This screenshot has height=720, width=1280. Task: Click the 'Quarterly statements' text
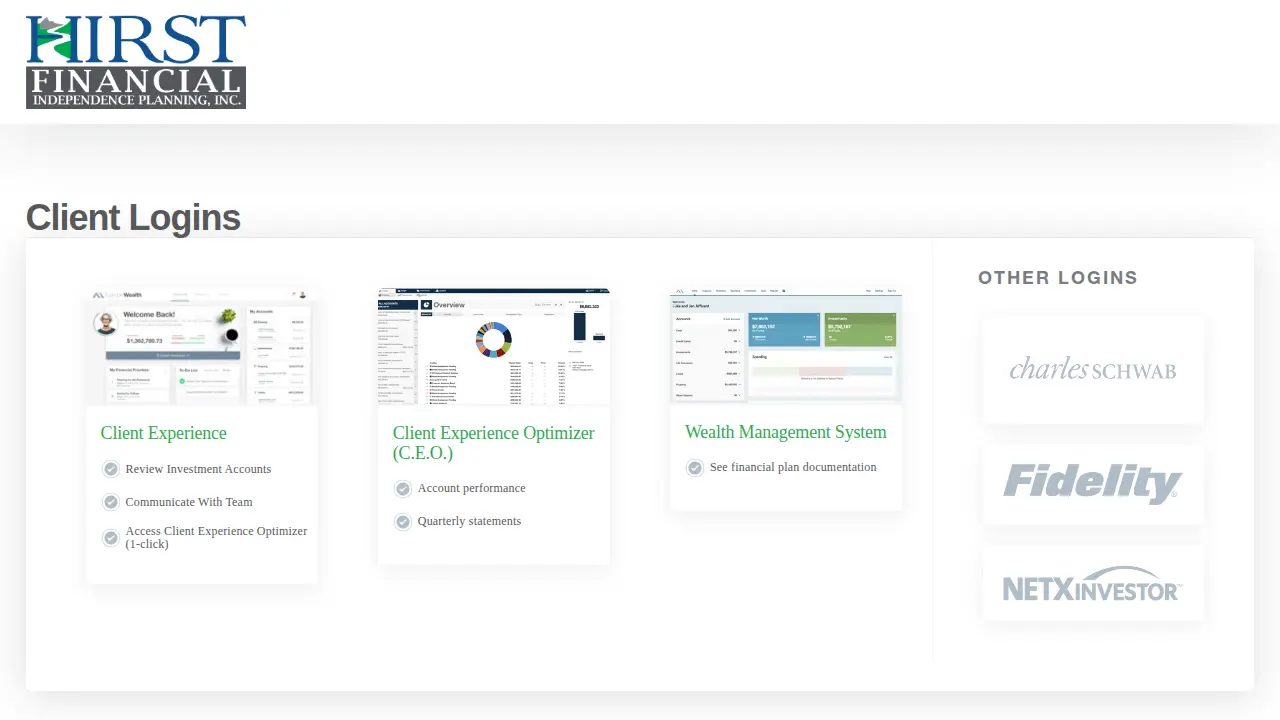[469, 521]
